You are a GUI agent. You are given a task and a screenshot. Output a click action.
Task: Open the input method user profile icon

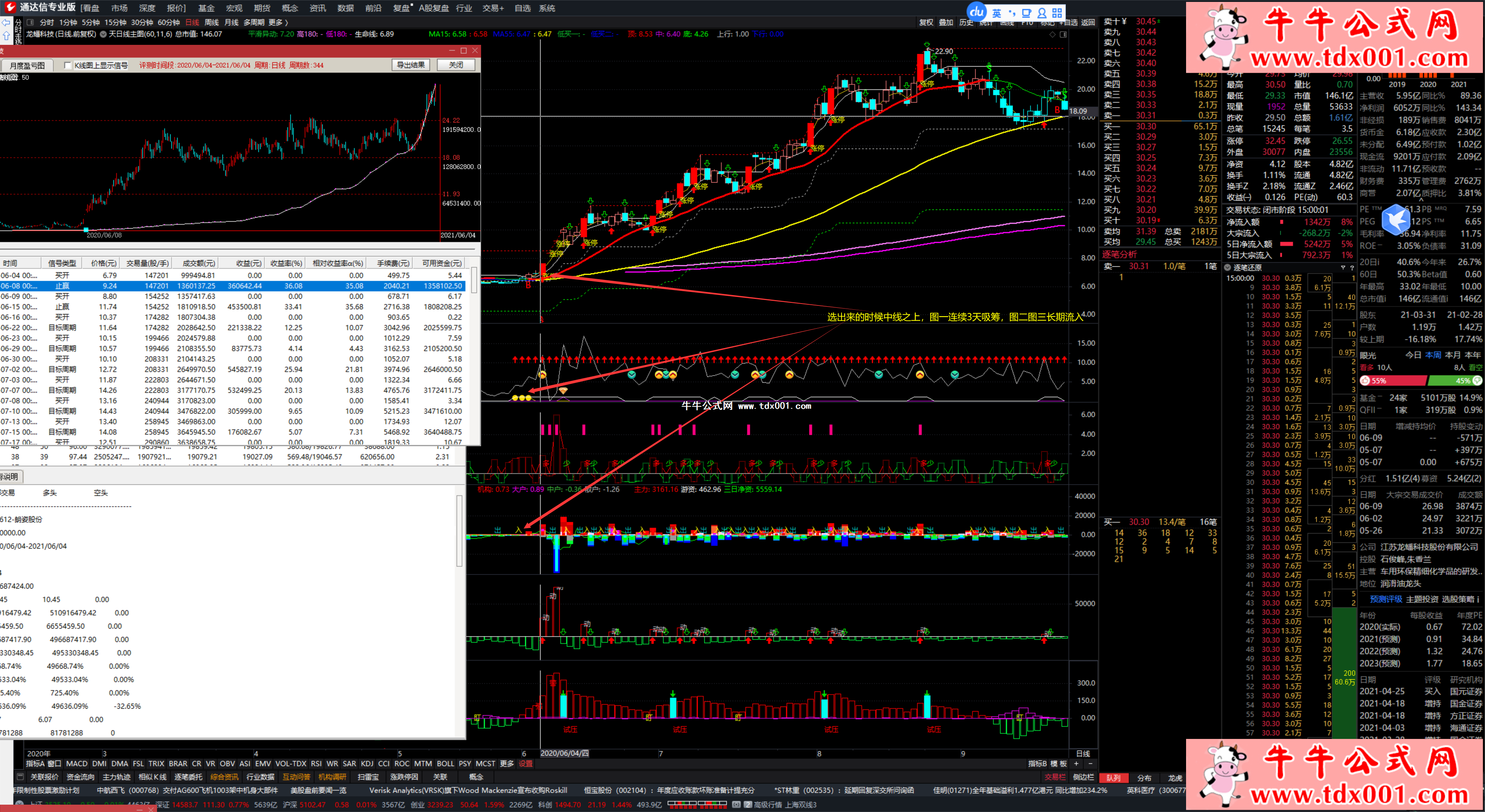[x=1042, y=13]
